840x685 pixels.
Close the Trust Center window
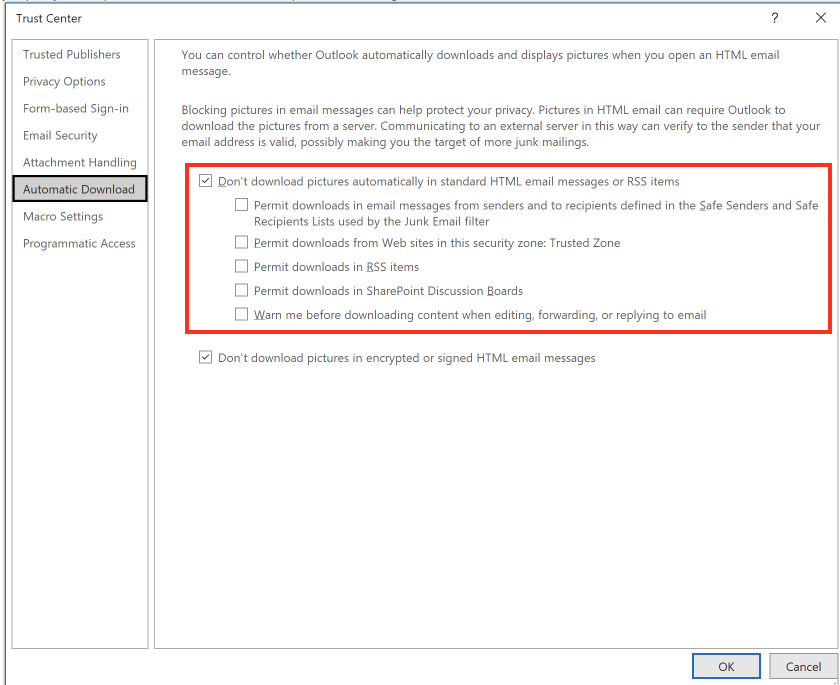(x=820, y=18)
